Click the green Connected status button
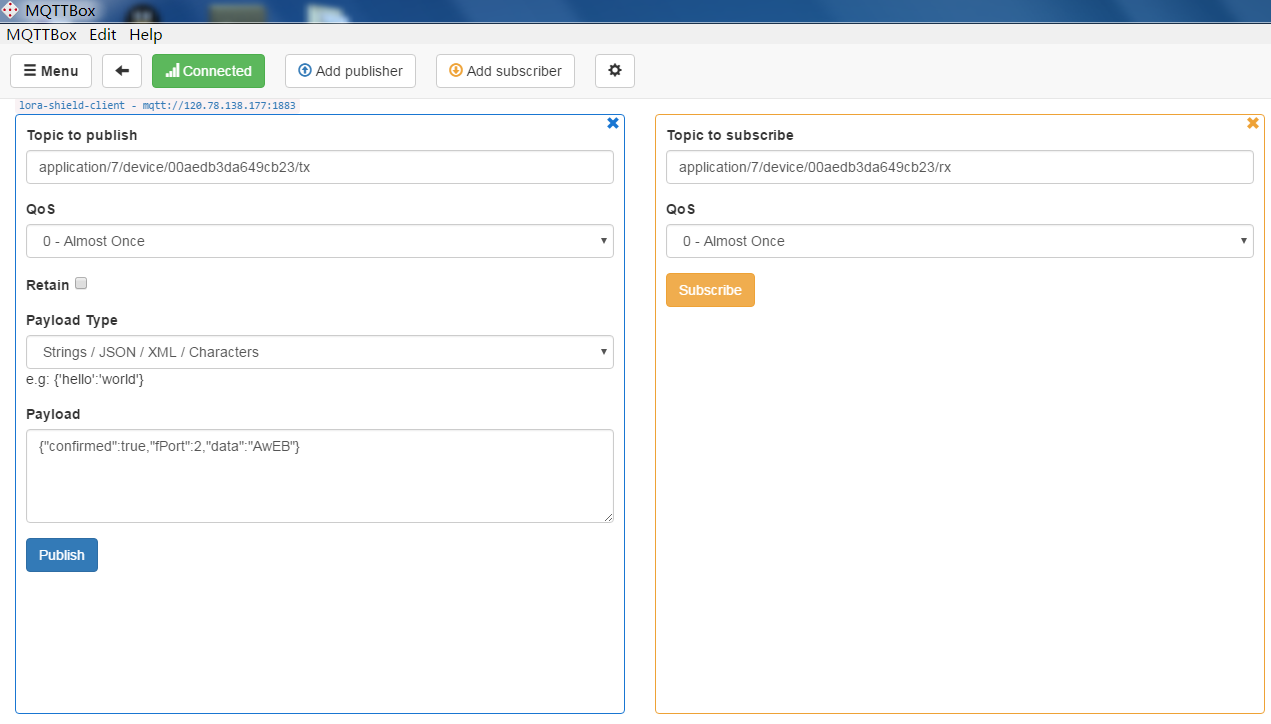The width and height of the screenshot is (1271, 724). pos(208,71)
